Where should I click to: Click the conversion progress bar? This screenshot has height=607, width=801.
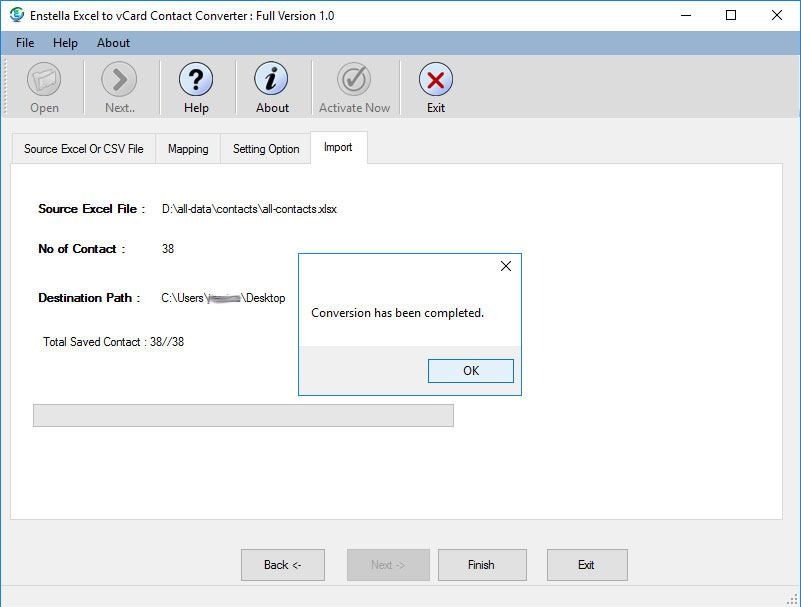[243, 416]
